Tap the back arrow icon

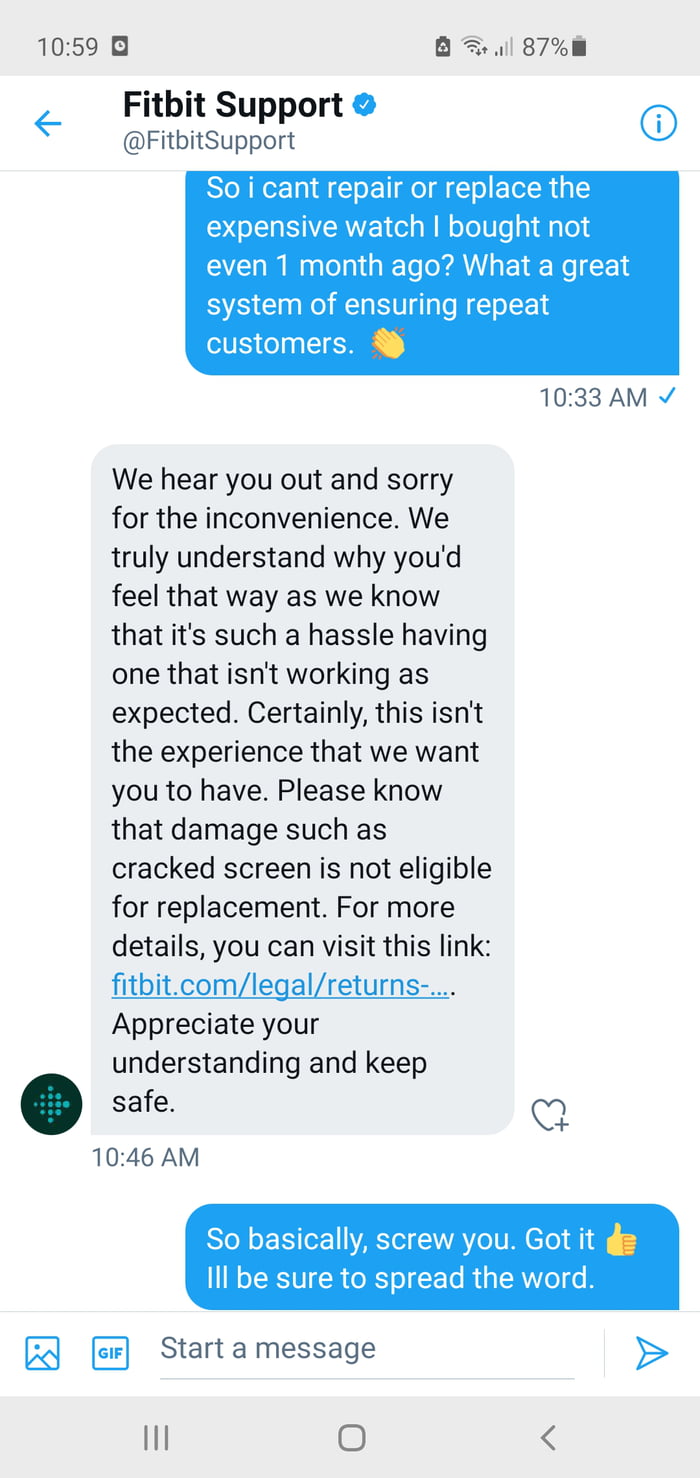(x=47, y=123)
